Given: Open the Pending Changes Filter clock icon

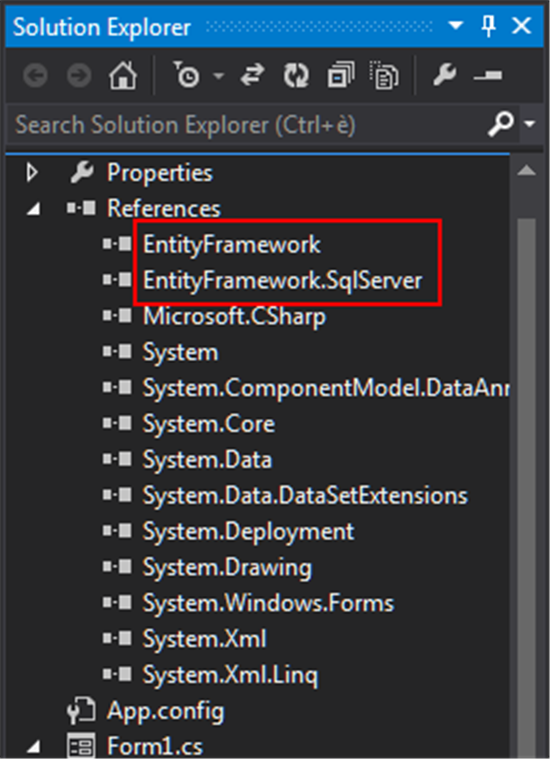Looking at the screenshot, I should pyautogui.click(x=187, y=76).
